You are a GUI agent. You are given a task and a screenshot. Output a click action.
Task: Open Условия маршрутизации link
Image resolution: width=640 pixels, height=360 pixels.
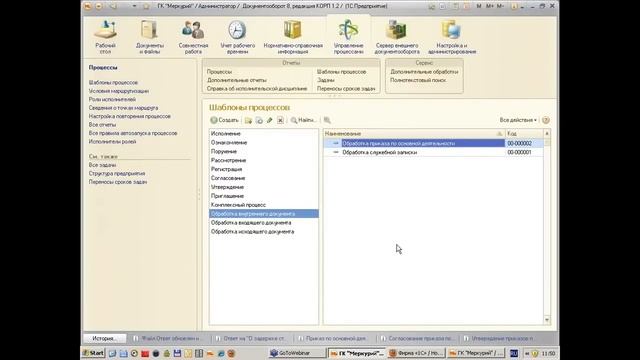[119, 91]
